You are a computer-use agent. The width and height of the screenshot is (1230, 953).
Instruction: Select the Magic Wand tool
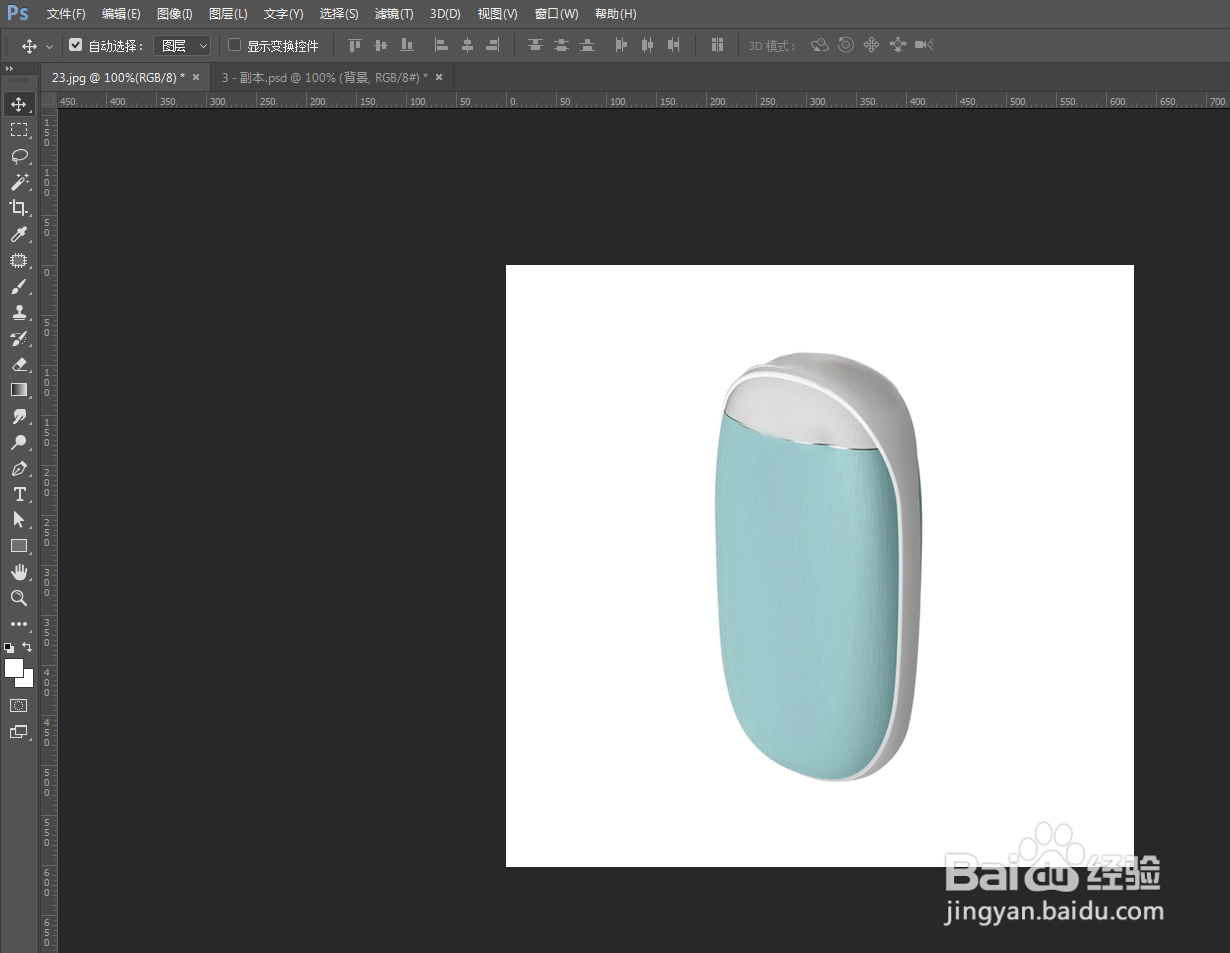point(19,182)
